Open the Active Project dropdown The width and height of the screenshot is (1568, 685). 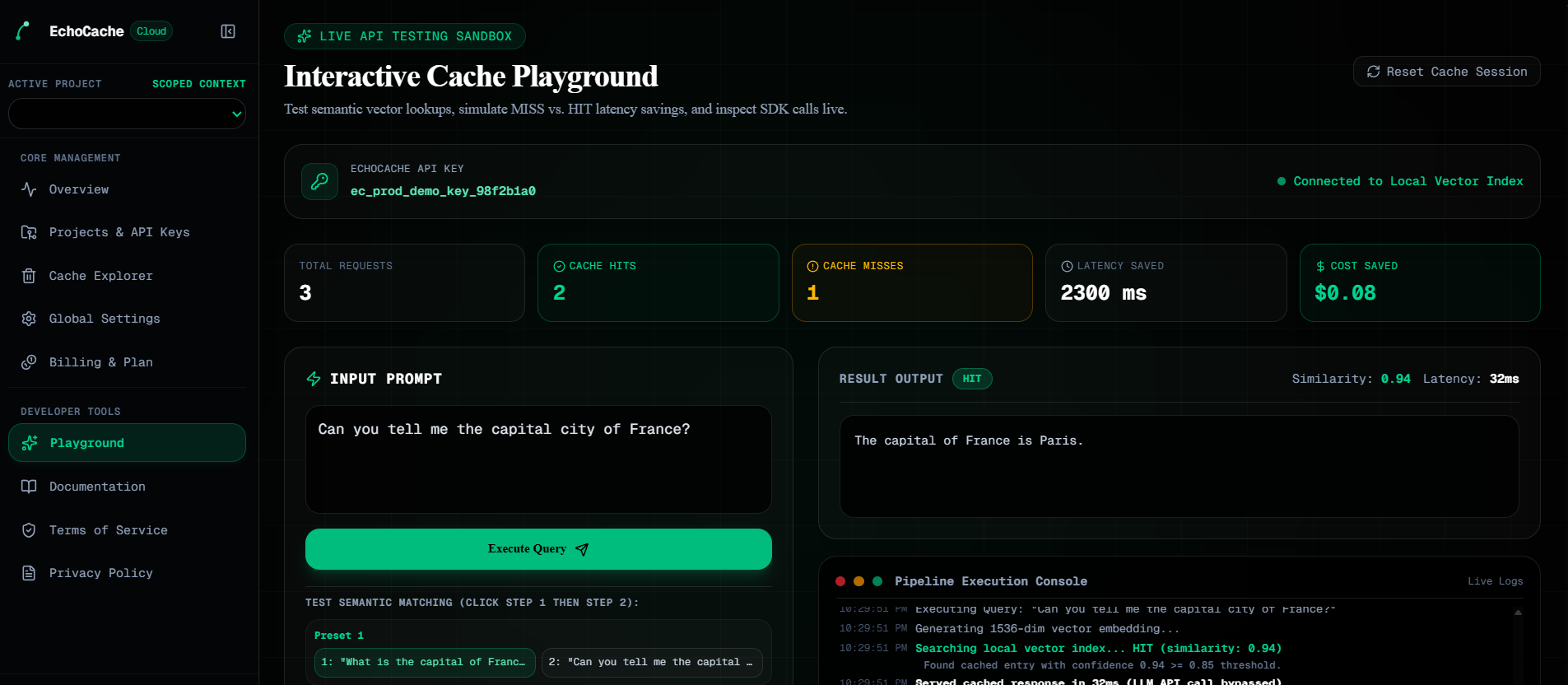coord(127,114)
